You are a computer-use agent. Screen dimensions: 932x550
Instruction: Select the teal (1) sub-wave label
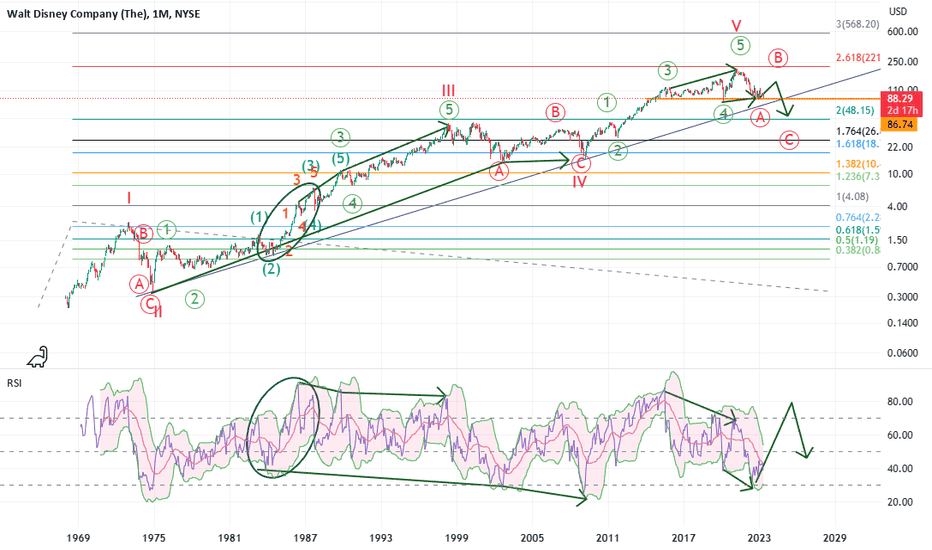(259, 217)
